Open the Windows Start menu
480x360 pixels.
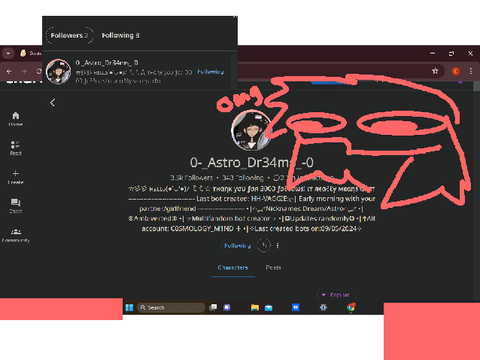click(x=129, y=307)
